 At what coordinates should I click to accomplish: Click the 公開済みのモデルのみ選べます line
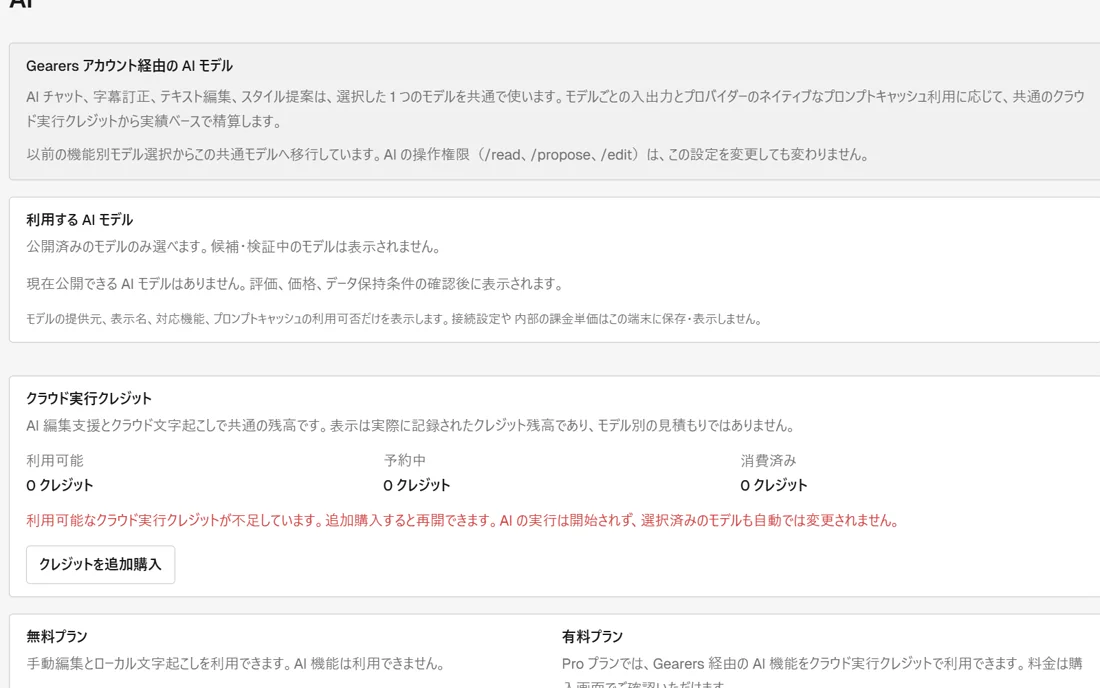point(234,247)
